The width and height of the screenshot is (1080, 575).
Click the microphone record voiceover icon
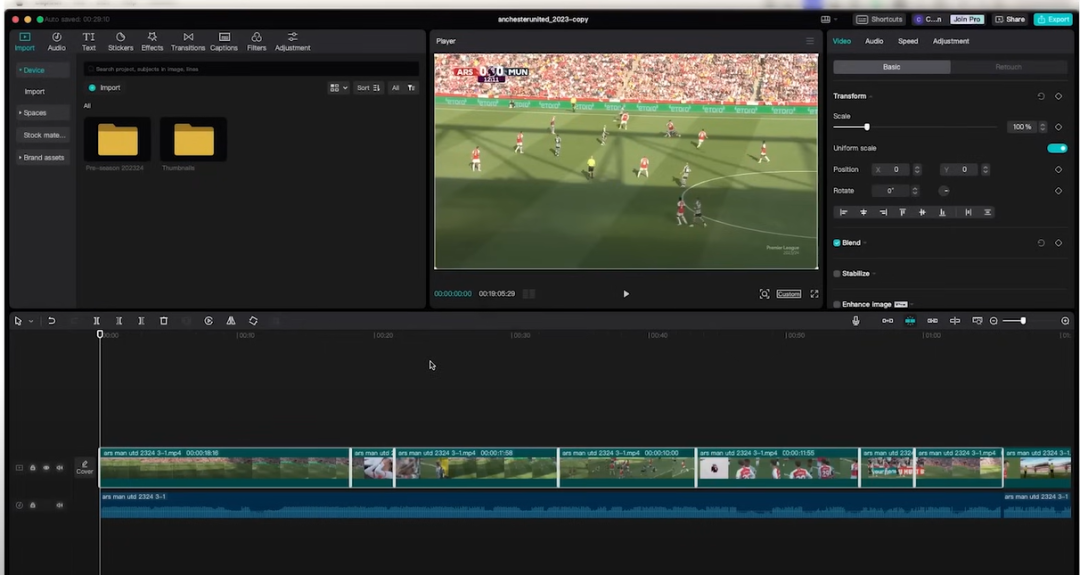(856, 321)
